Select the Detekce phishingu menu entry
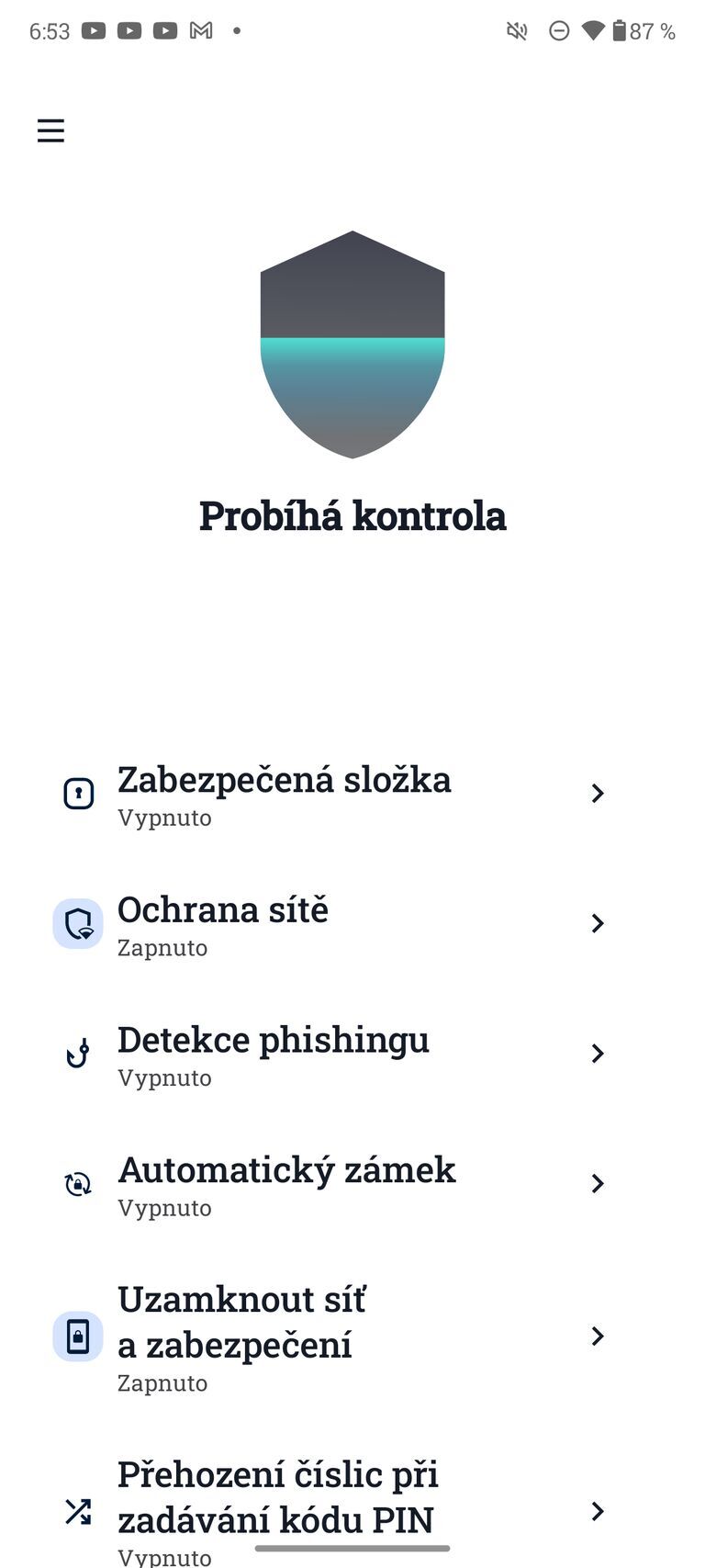 [274, 1041]
